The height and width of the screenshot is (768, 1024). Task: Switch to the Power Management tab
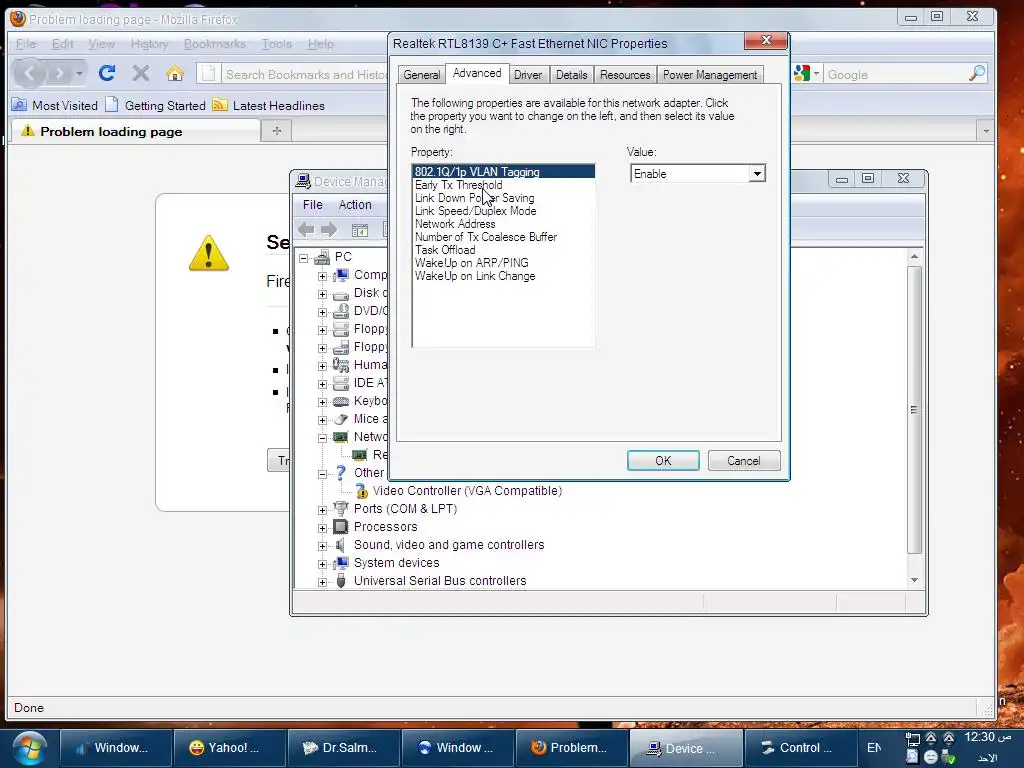pos(710,74)
